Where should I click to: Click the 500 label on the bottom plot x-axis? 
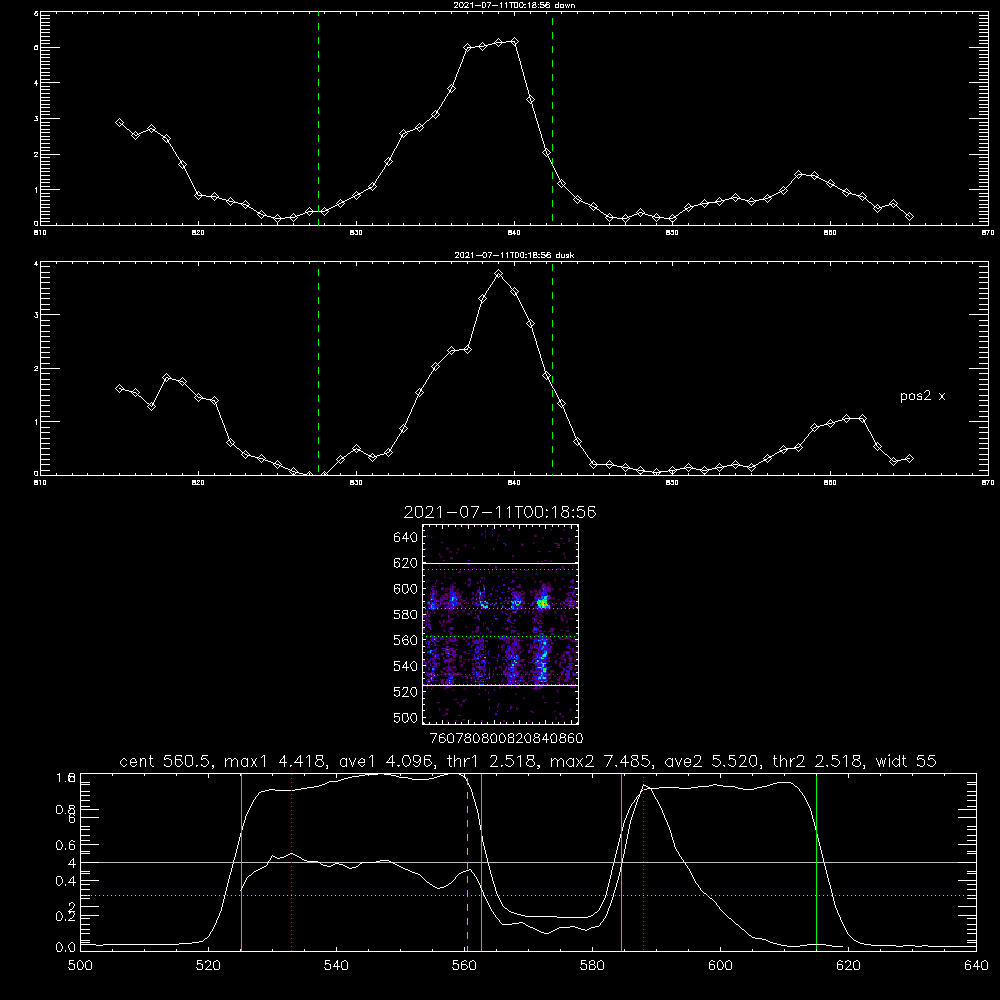point(80,966)
